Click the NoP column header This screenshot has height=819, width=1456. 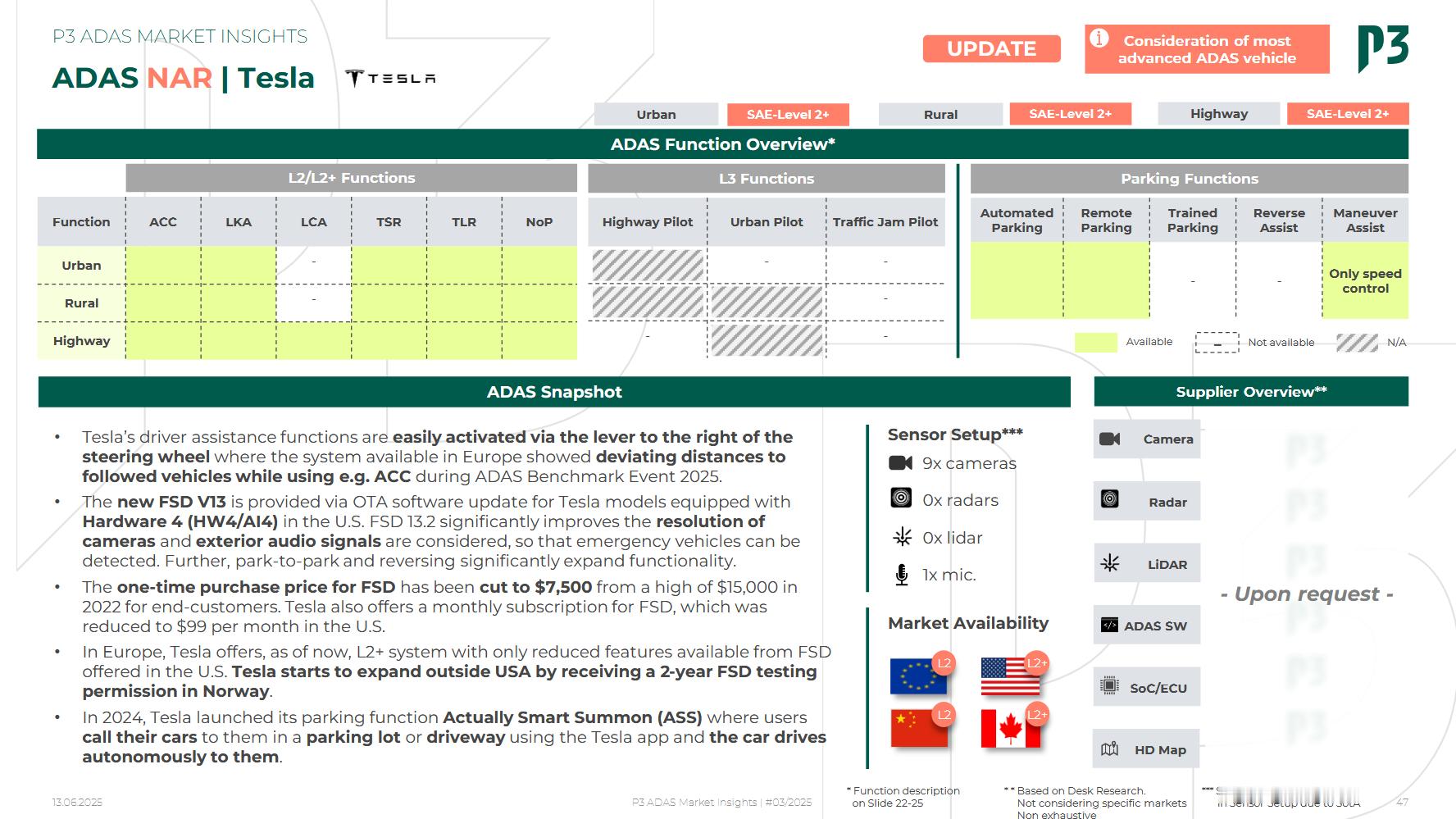tap(539, 221)
